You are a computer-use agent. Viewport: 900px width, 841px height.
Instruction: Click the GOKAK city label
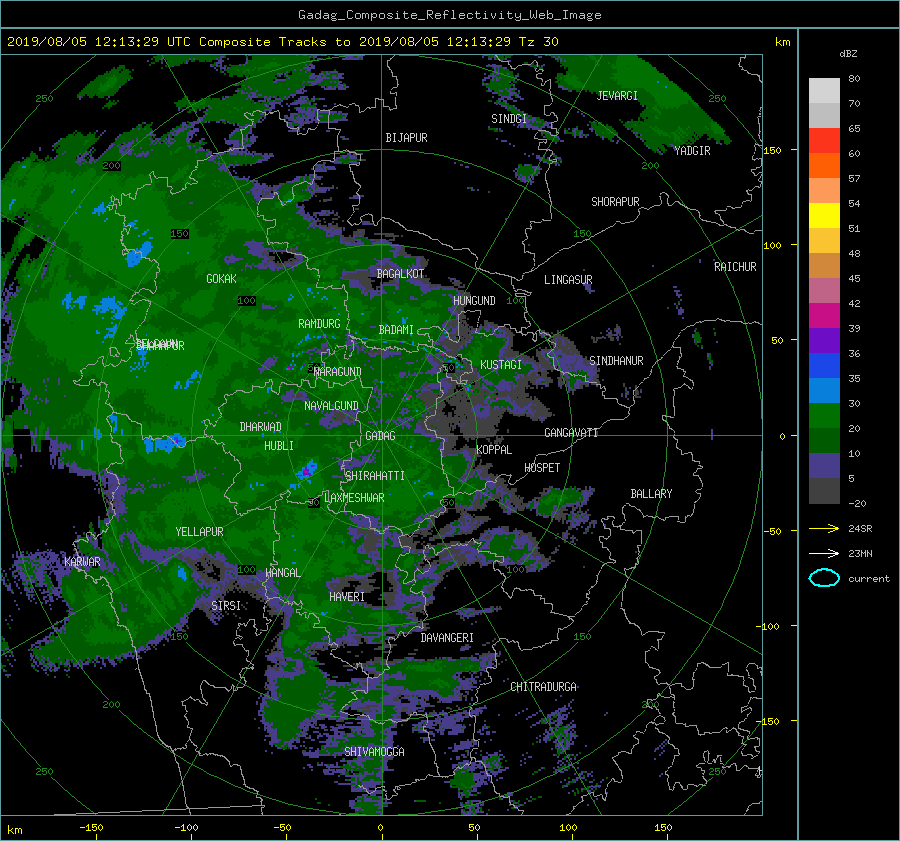point(221,279)
